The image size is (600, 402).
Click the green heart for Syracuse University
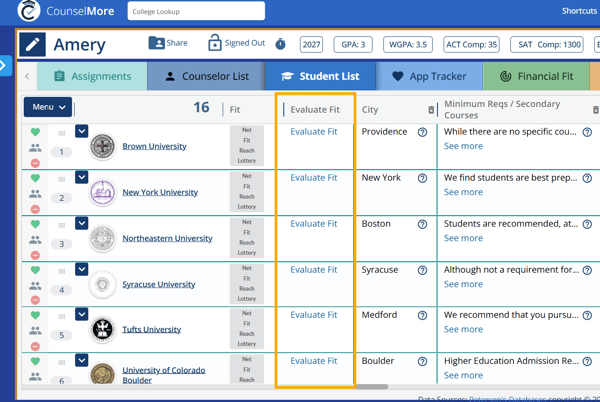(35, 270)
